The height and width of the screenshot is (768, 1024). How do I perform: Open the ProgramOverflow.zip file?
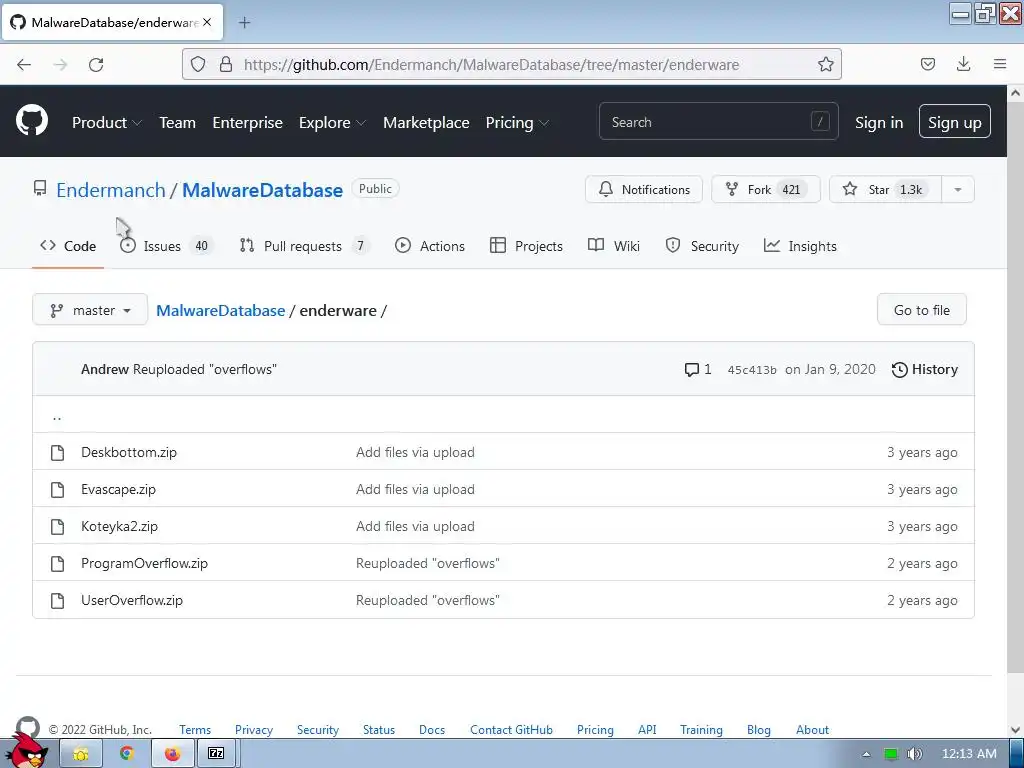pos(144,563)
